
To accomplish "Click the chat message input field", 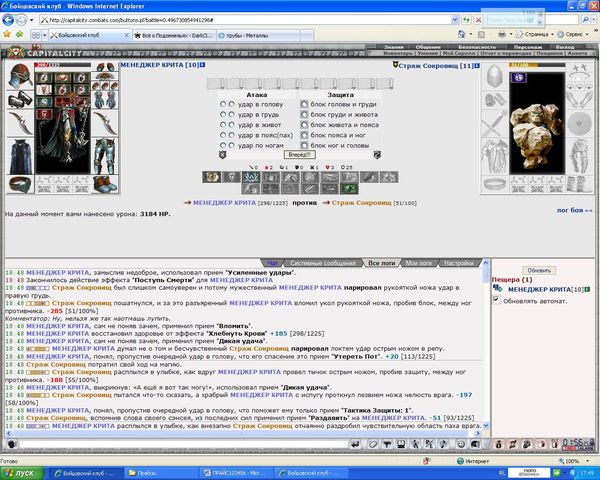I will point(184,444).
